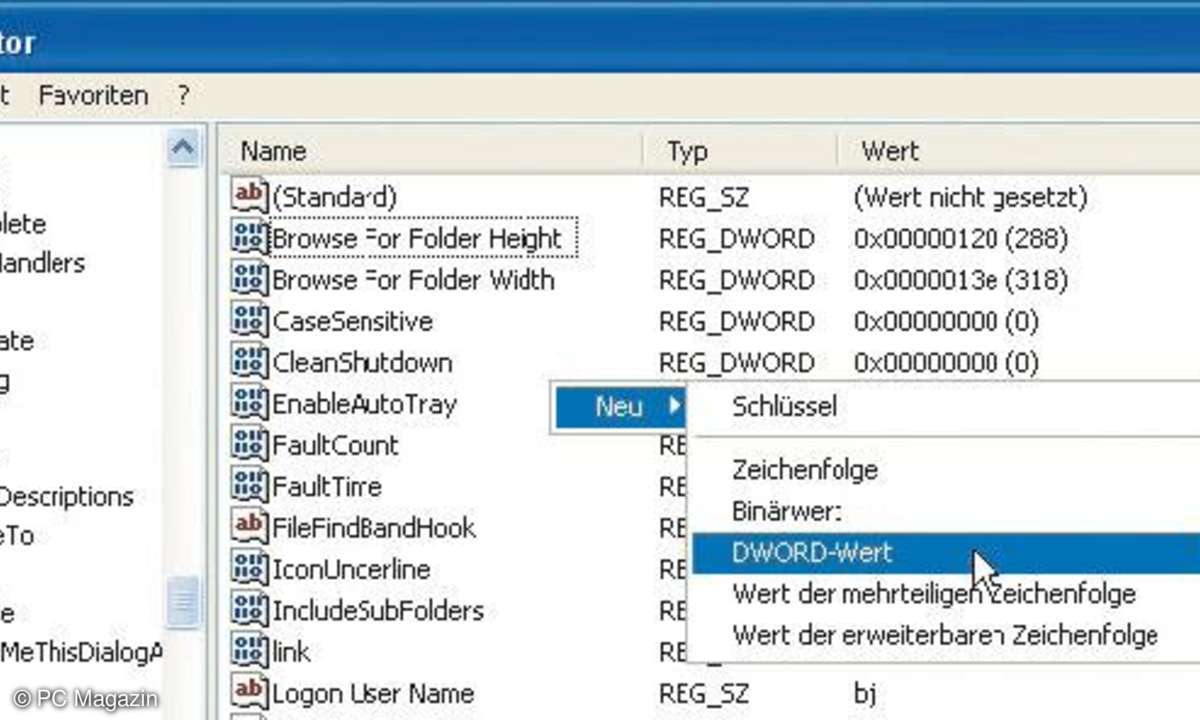Open the ? help menu
Screen dimensions: 1200x720
tap(183, 96)
